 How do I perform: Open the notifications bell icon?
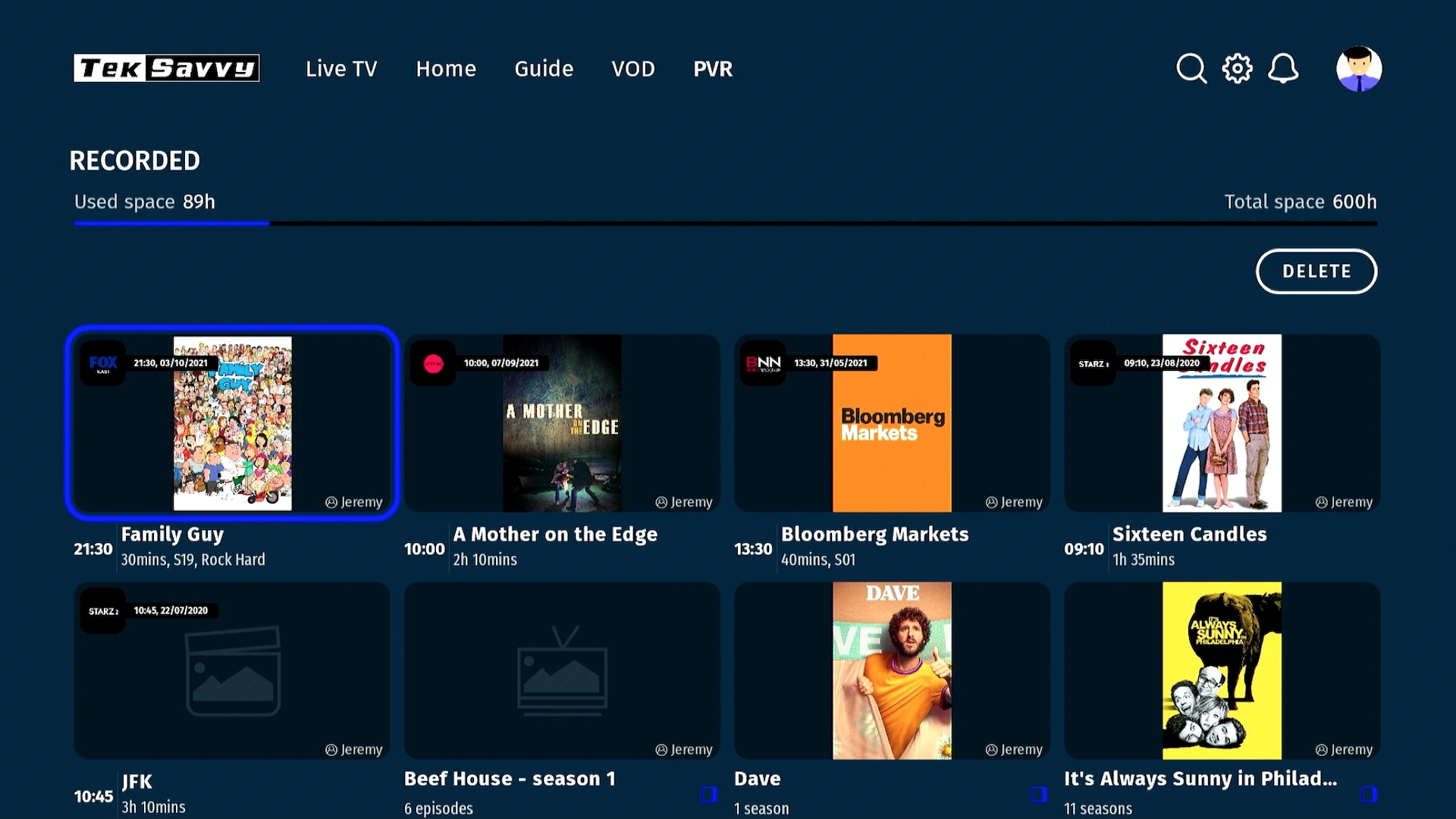(1283, 67)
